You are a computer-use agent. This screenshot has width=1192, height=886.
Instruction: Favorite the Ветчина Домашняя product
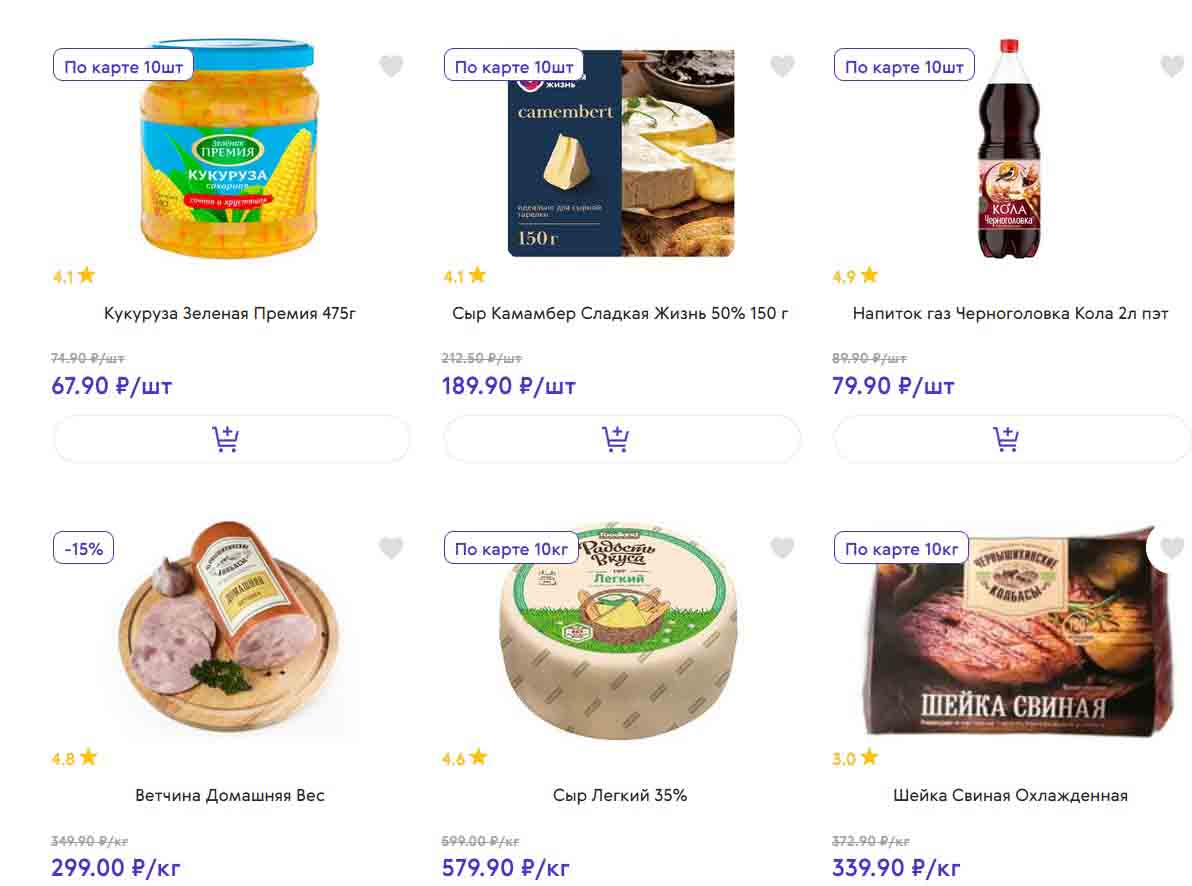(x=391, y=548)
